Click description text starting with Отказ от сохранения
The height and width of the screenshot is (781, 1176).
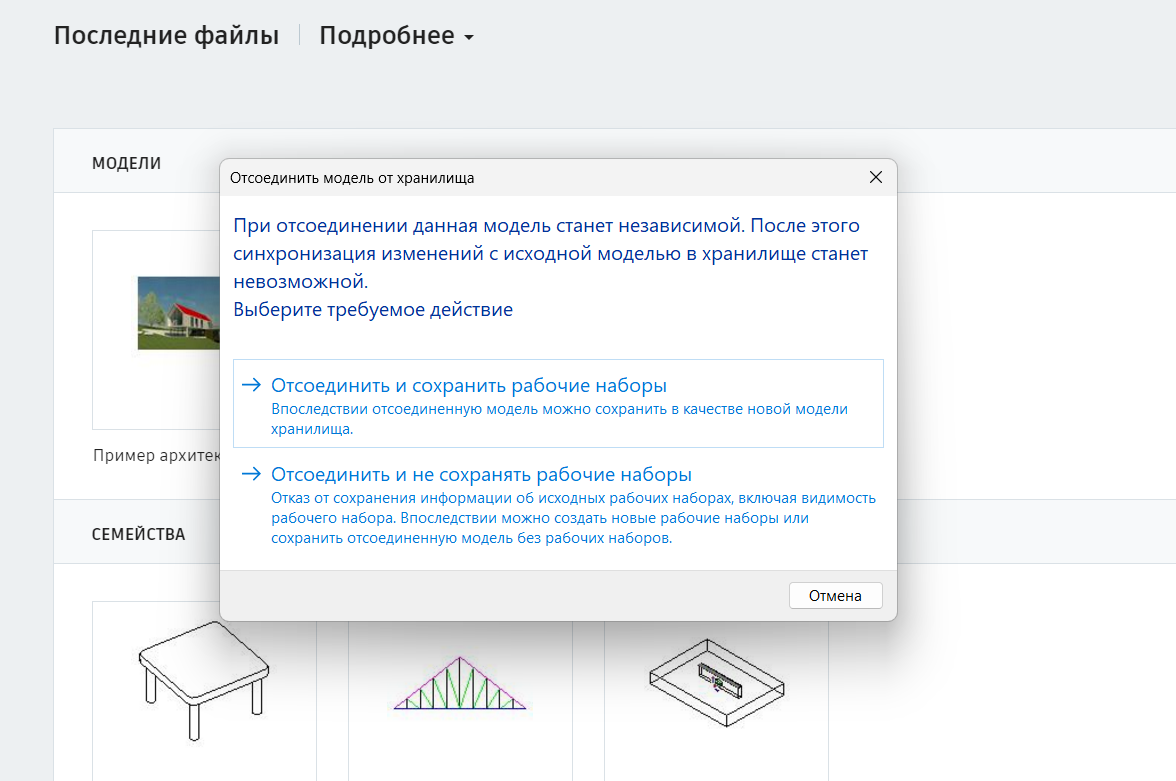[573, 518]
